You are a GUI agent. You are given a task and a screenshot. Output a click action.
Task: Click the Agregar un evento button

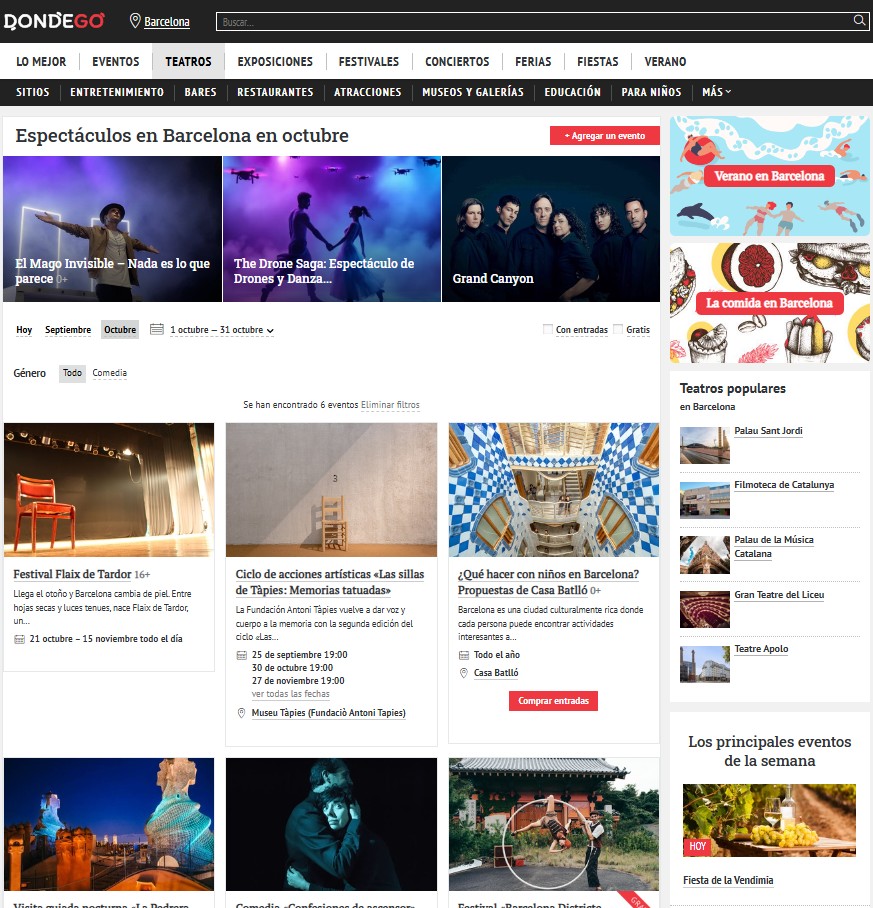605,136
